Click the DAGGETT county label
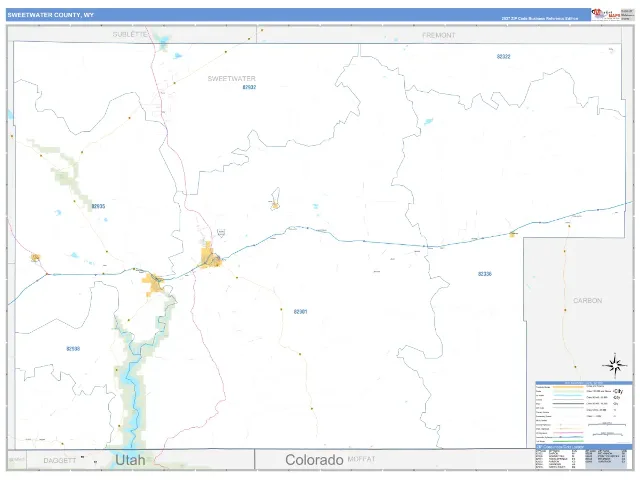640x480 pixels. click(60, 460)
